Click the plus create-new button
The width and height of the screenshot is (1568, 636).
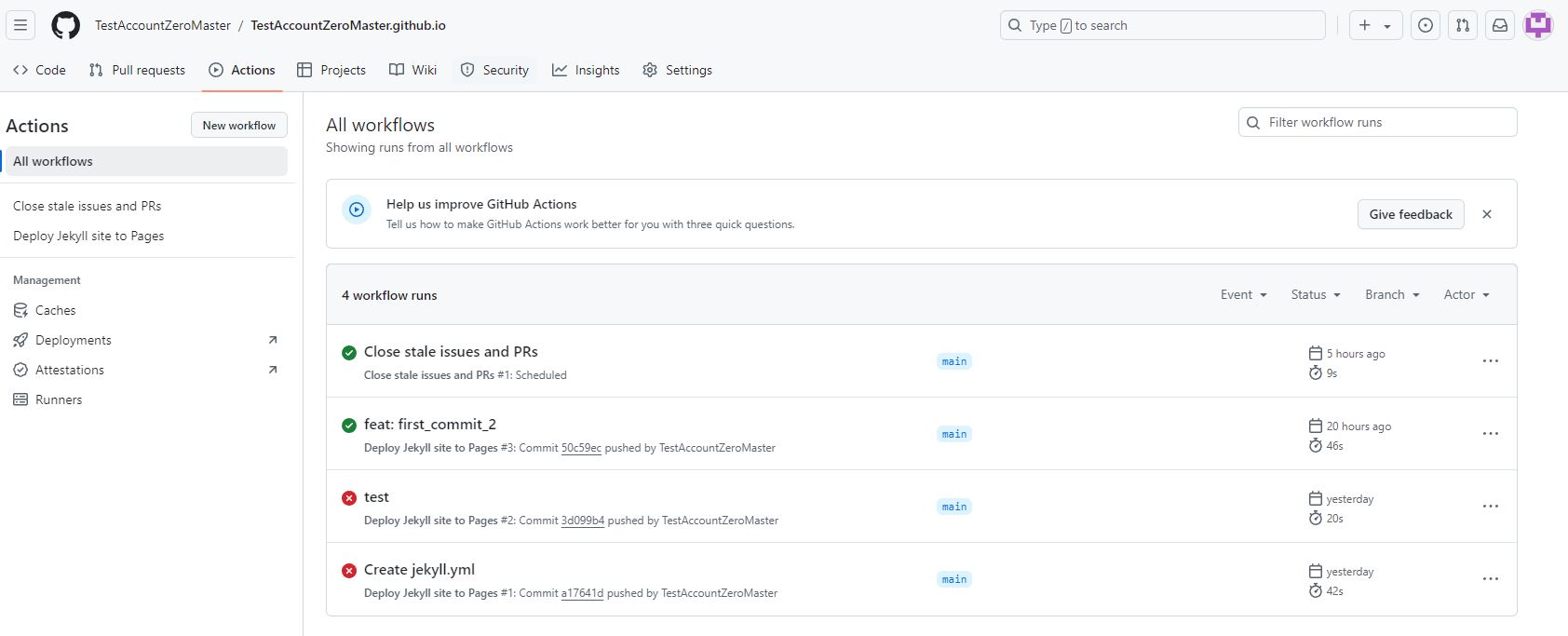coord(1365,25)
